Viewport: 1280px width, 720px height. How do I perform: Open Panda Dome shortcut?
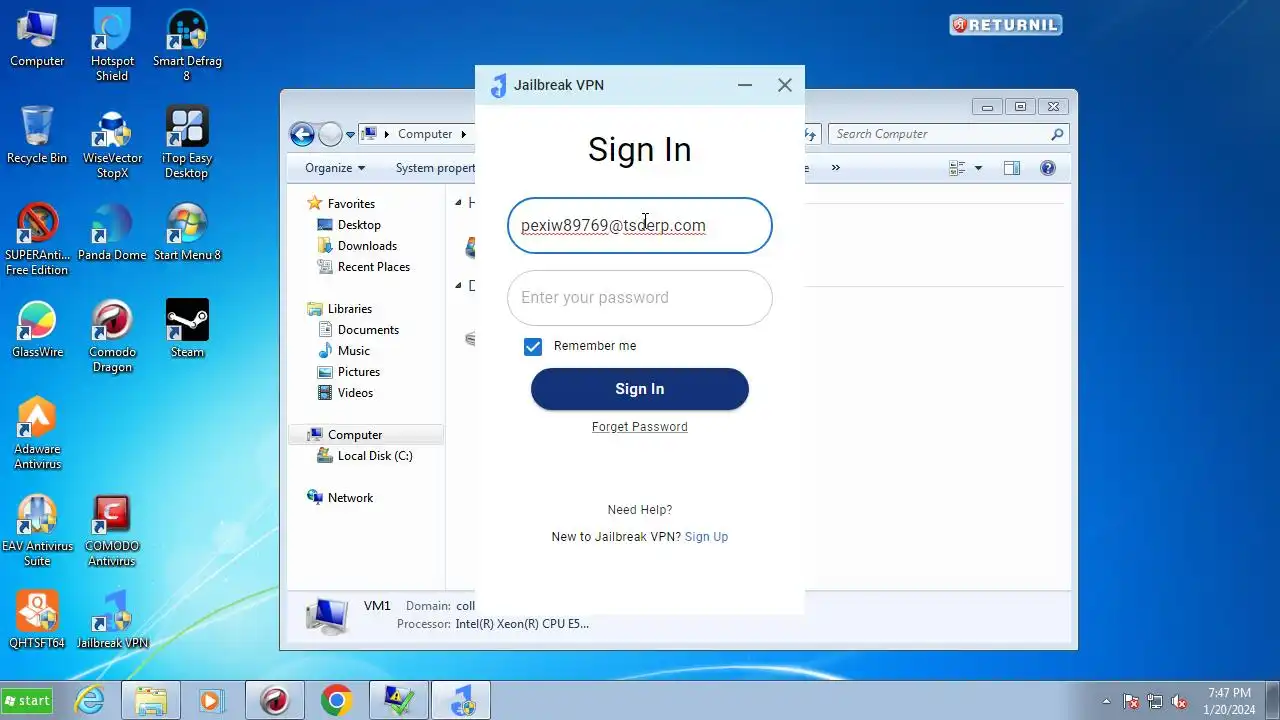112,233
